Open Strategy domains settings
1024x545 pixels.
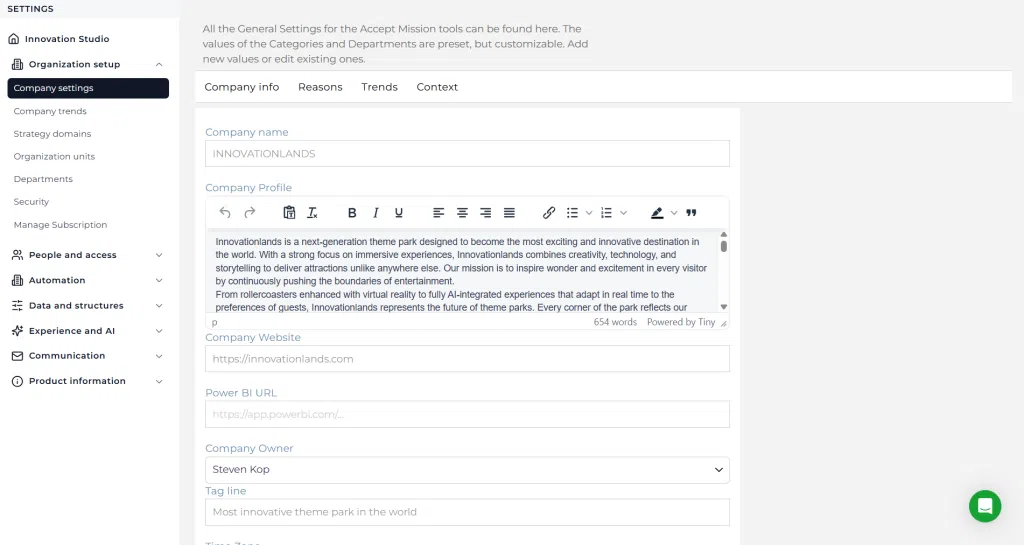click(52, 134)
